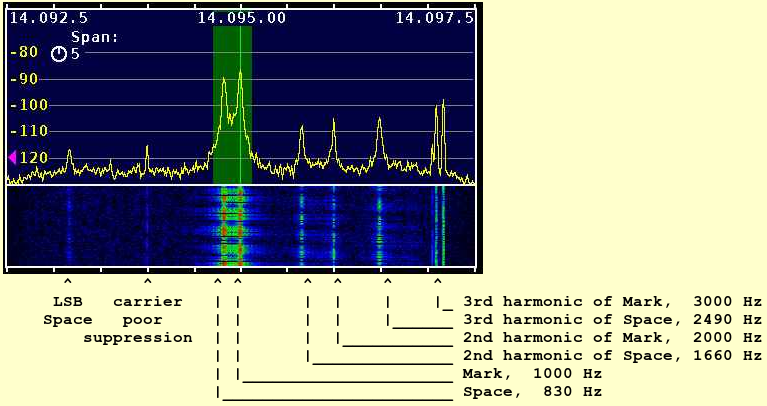Click the -100 dB scale label
The image size is (767, 406).
click(22, 105)
